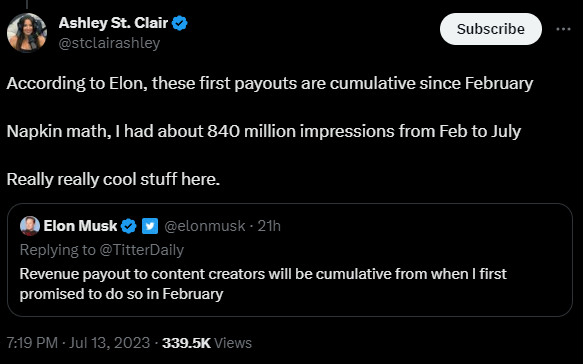The width and height of the screenshot is (583, 364).
Task: Click the 21h timestamp on quoted tweet
Action: point(269,226)
